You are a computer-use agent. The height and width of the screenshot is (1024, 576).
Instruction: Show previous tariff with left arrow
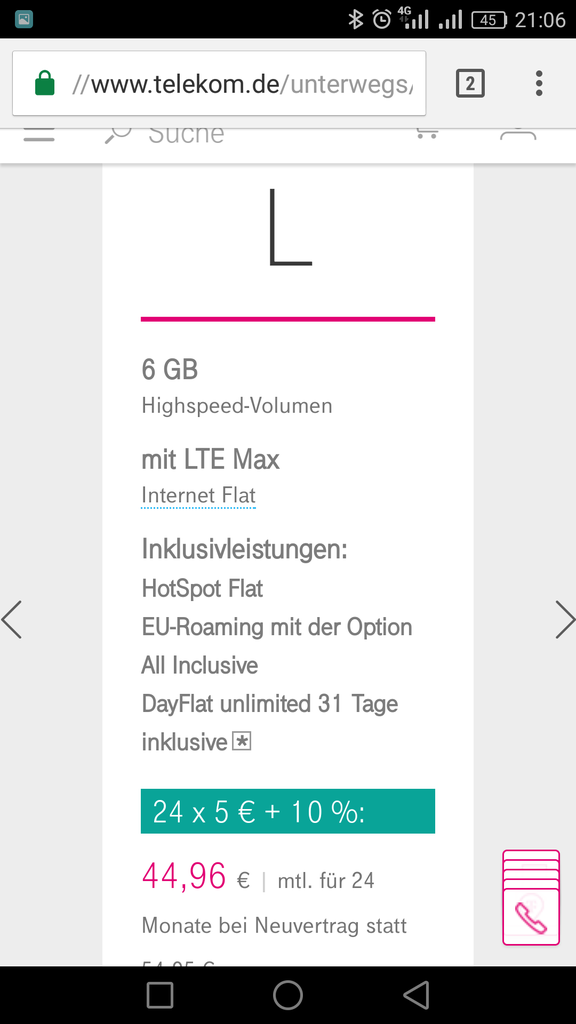point(12,619)
